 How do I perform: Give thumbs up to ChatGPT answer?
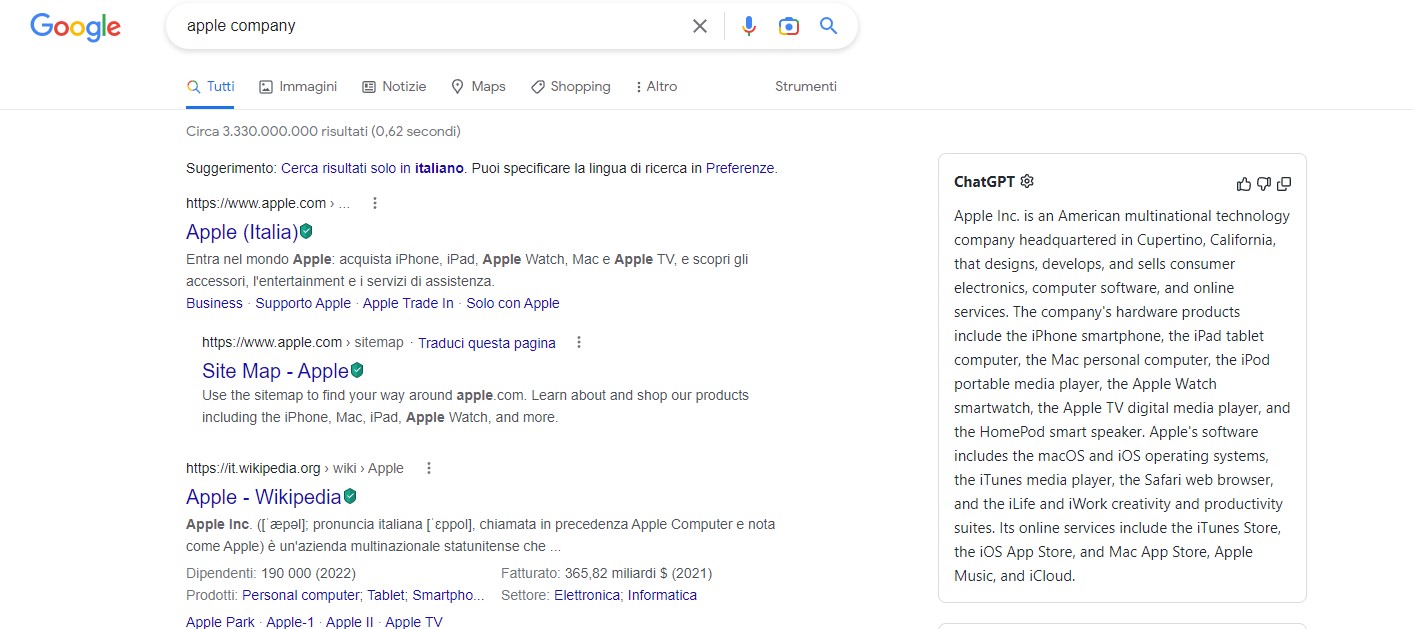pos(1244,183)
